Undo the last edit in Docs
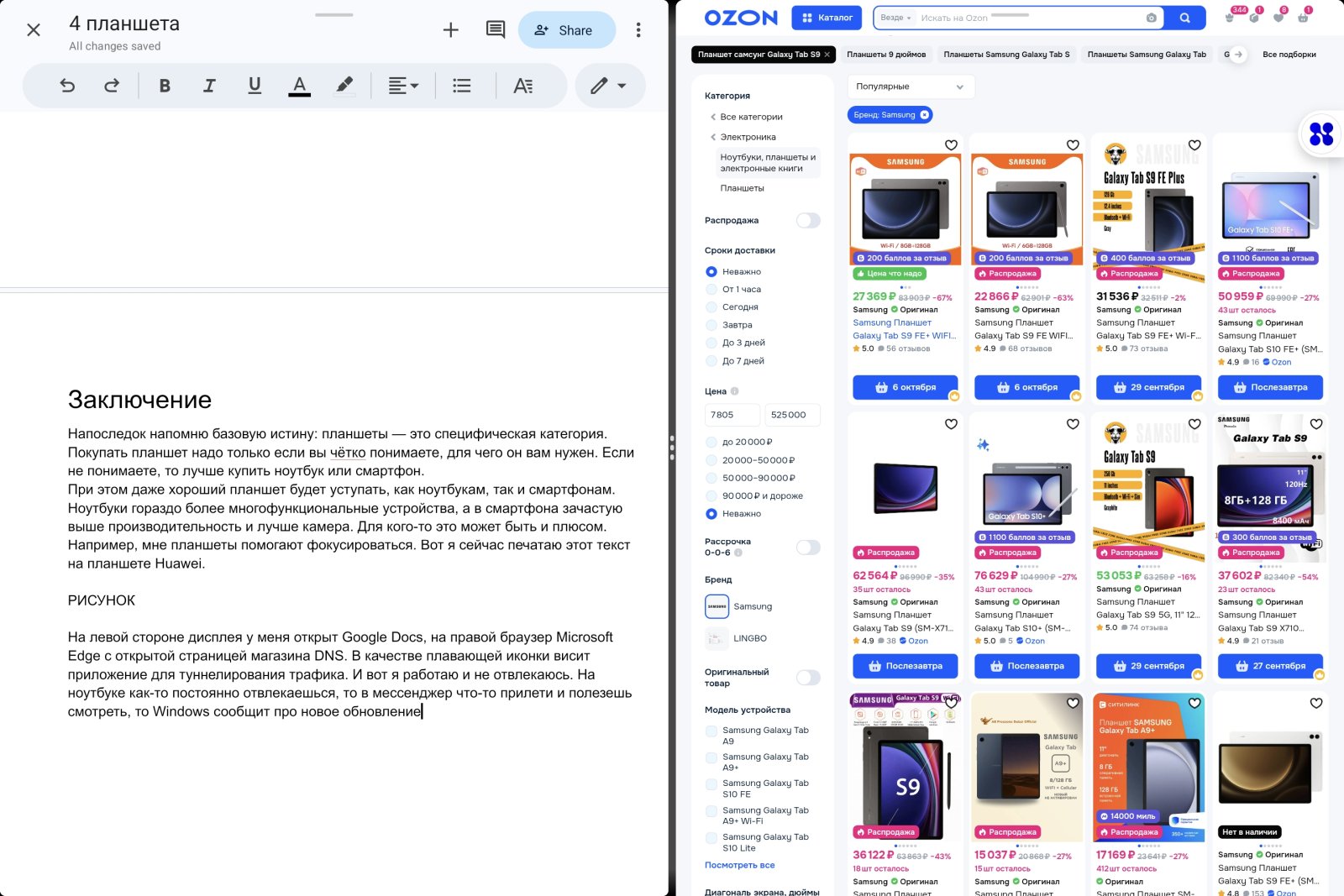This screenshot has width=1344, height=896. click(x=67, y=85)
